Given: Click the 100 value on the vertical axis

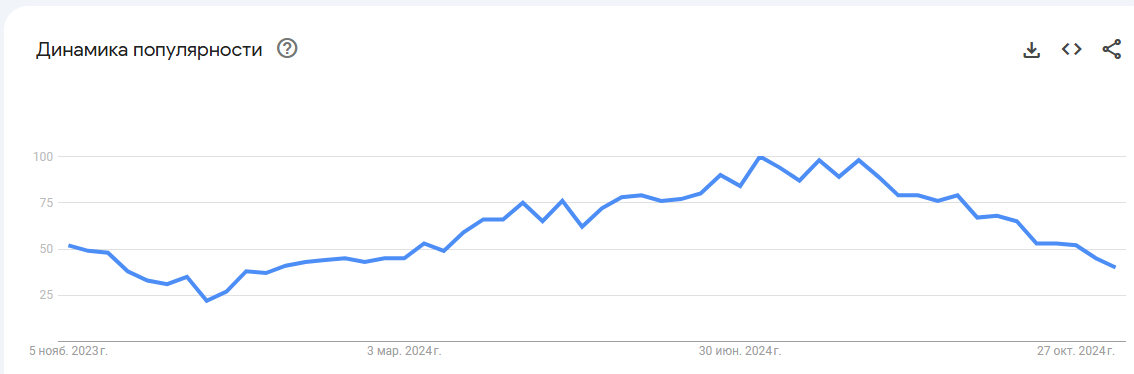Looking at the screenshot, I should pyautogui.click(x=40, y=156).
